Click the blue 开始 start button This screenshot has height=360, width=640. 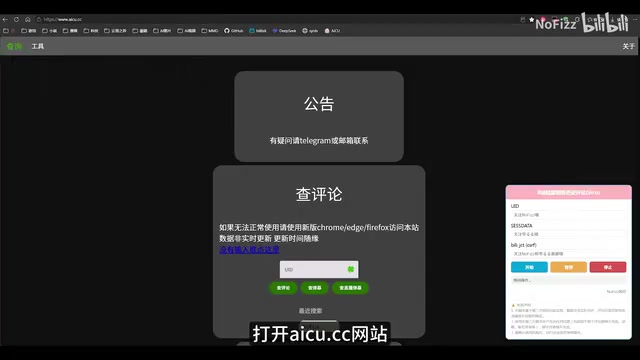pyautogui.click(x=529, y=267)
